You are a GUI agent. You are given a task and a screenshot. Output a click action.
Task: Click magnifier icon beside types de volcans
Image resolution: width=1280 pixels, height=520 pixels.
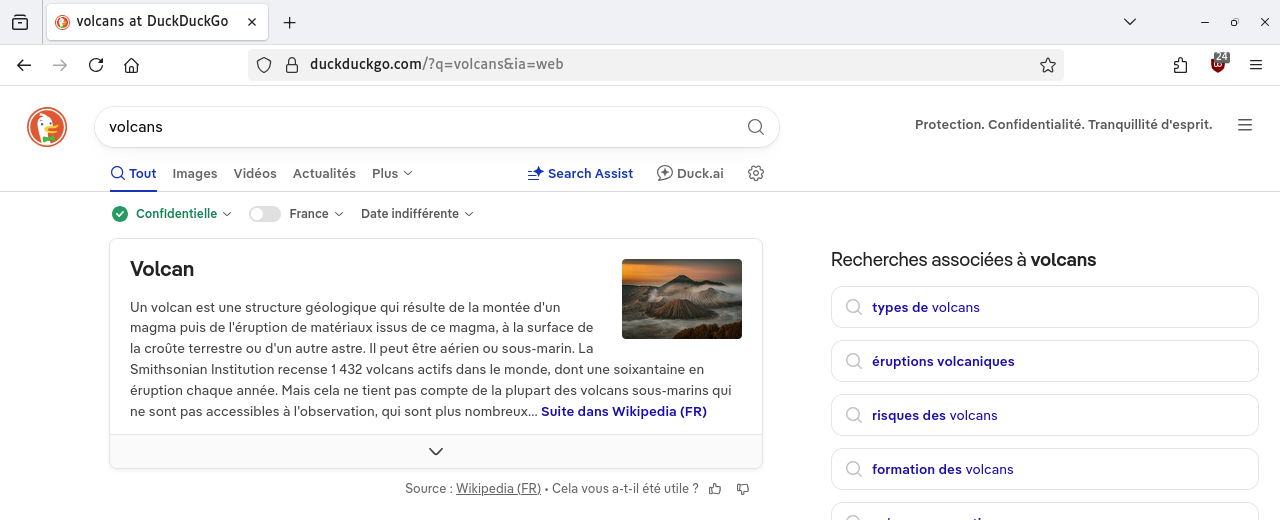click(x=854, y=307)
